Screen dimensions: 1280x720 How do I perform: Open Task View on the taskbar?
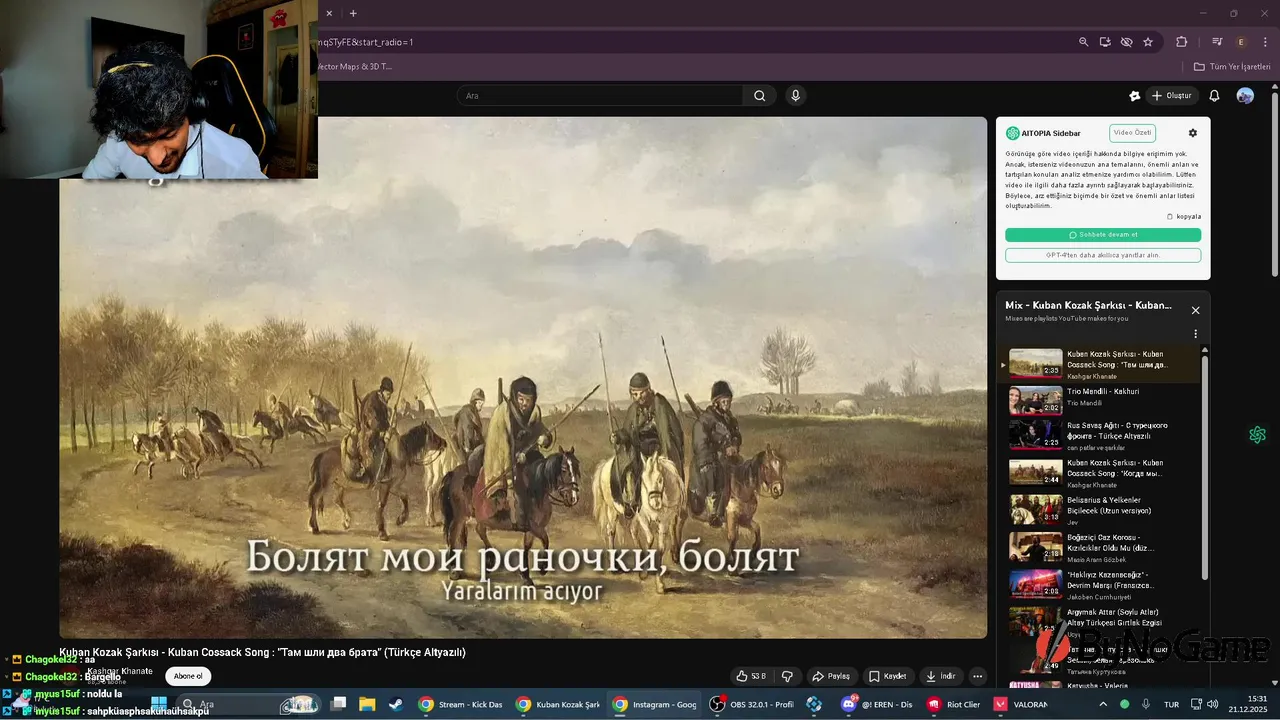(x=339, y=704)
